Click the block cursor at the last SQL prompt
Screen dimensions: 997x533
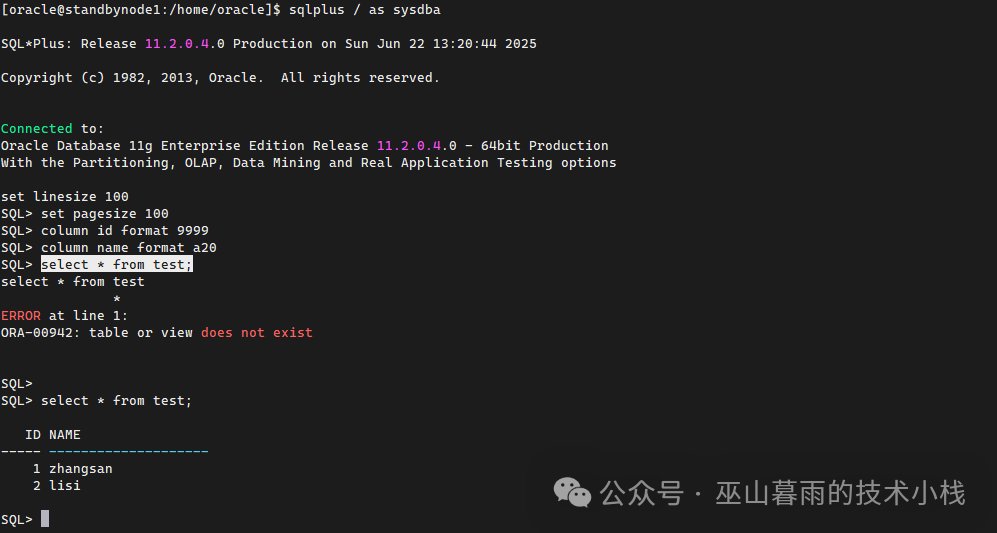coord(45,519)
